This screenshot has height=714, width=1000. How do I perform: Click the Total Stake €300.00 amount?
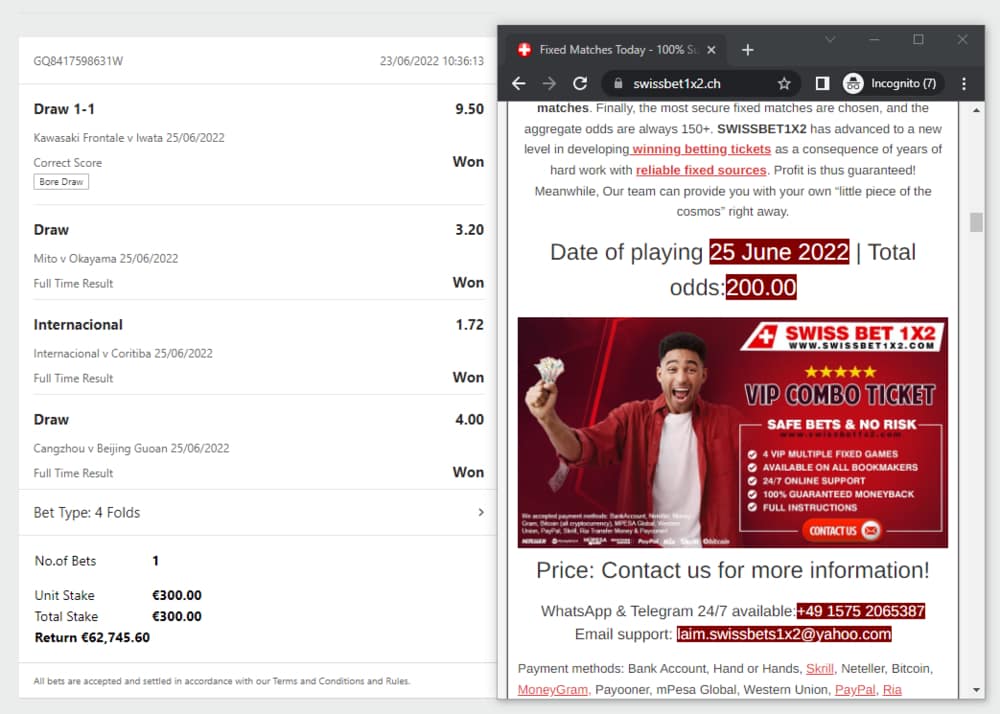(177, 616)
